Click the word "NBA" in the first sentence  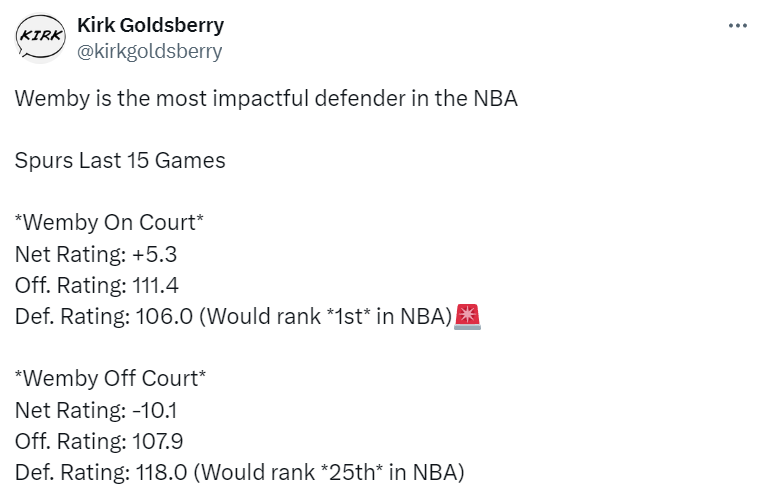coord(495,101)
